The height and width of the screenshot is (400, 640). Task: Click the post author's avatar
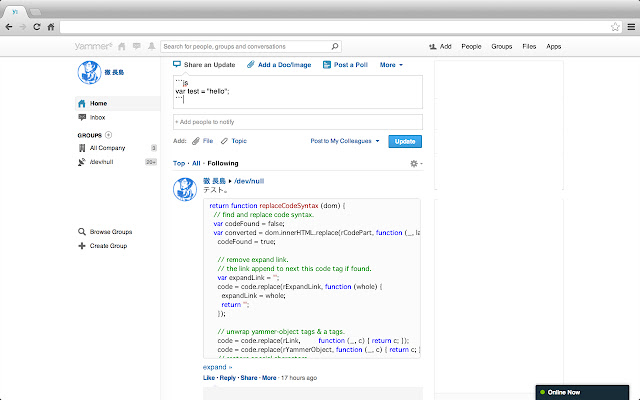[185, 189]
